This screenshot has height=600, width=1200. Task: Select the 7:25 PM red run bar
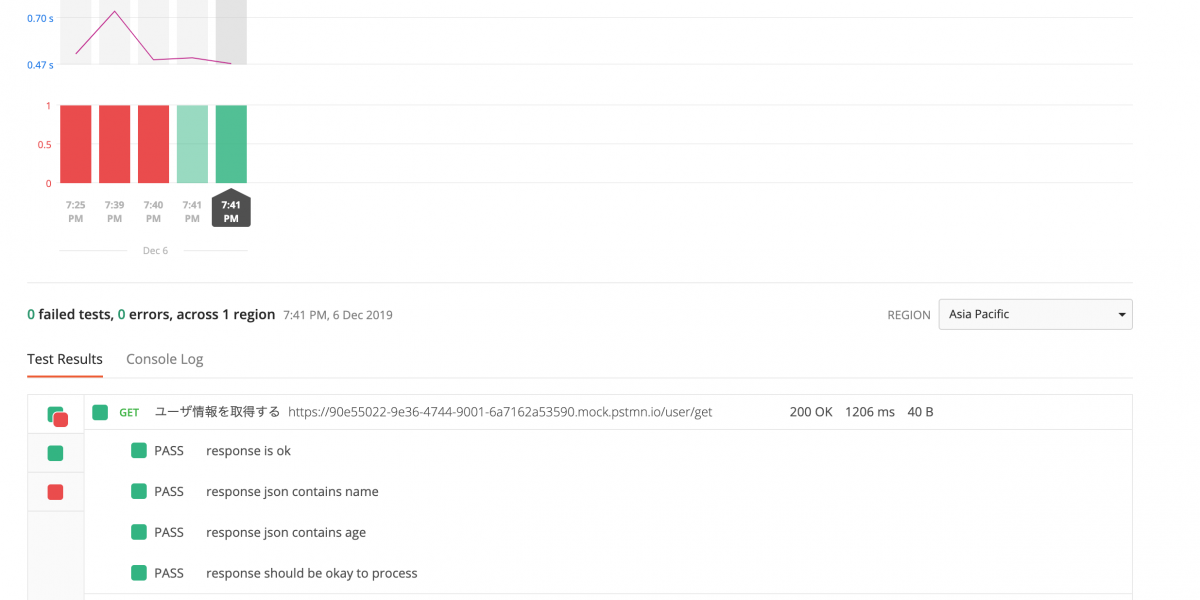click(x=76, y=144)
